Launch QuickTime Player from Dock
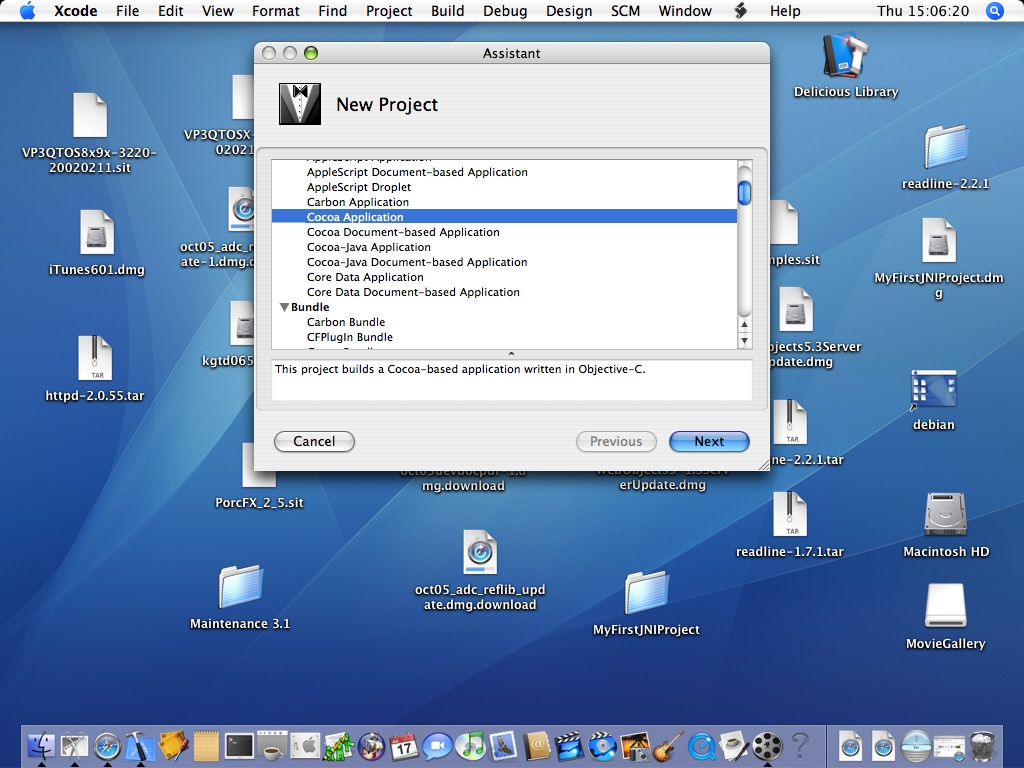The image size is (1024, 768). click(701, 744)
